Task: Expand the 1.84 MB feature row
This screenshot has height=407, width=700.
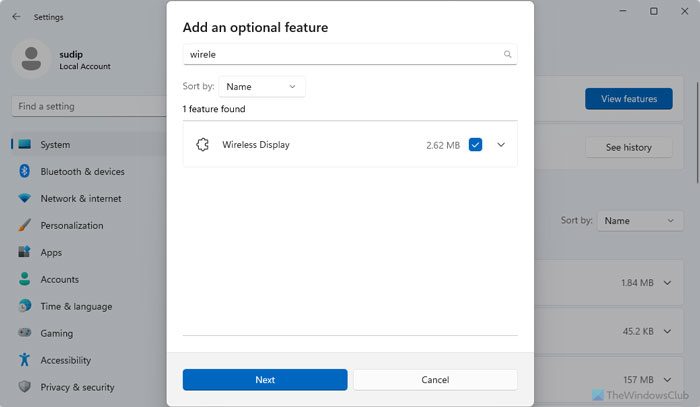Action: [x=667, y=282]
